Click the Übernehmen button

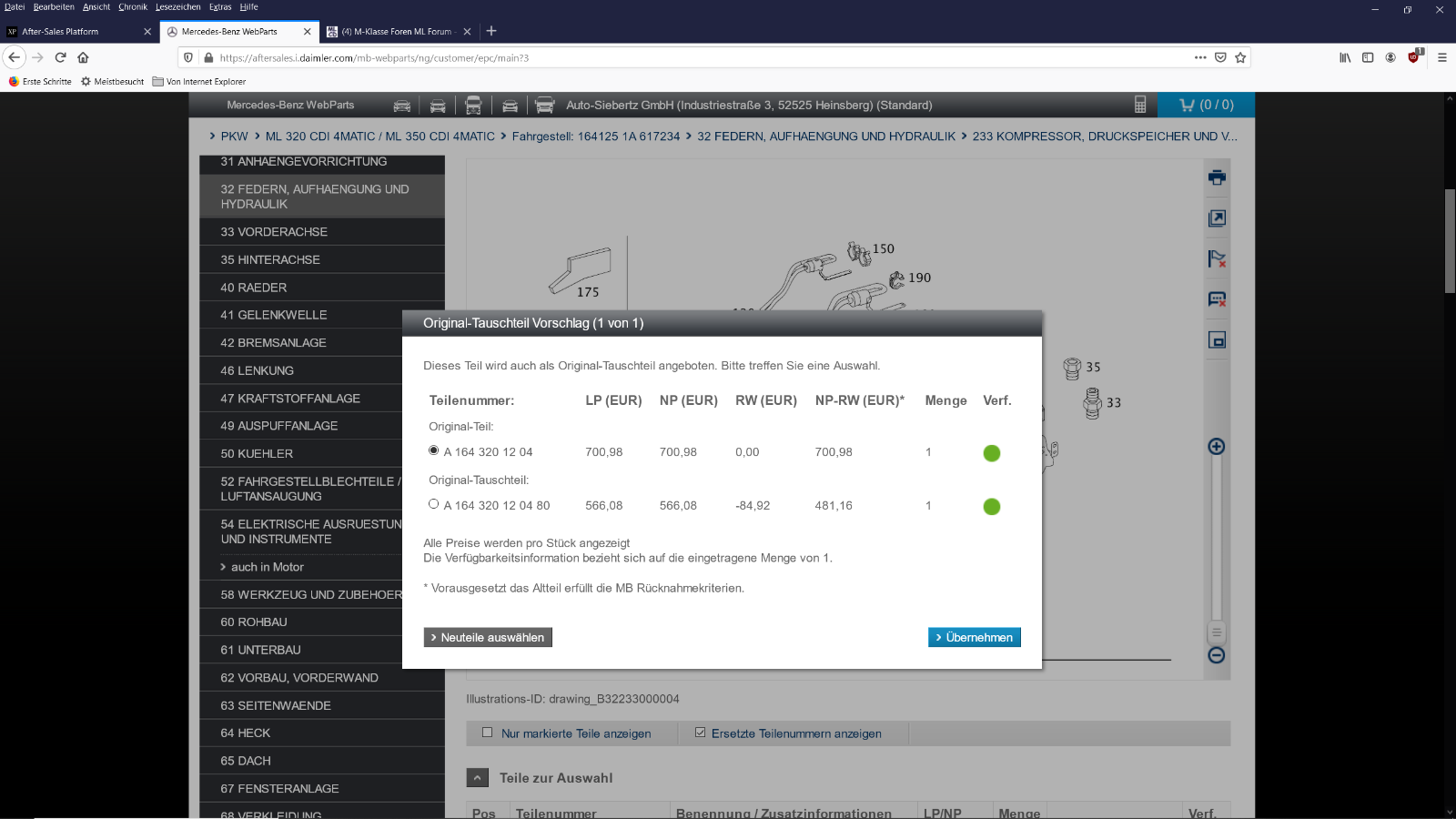pos(974,637)
